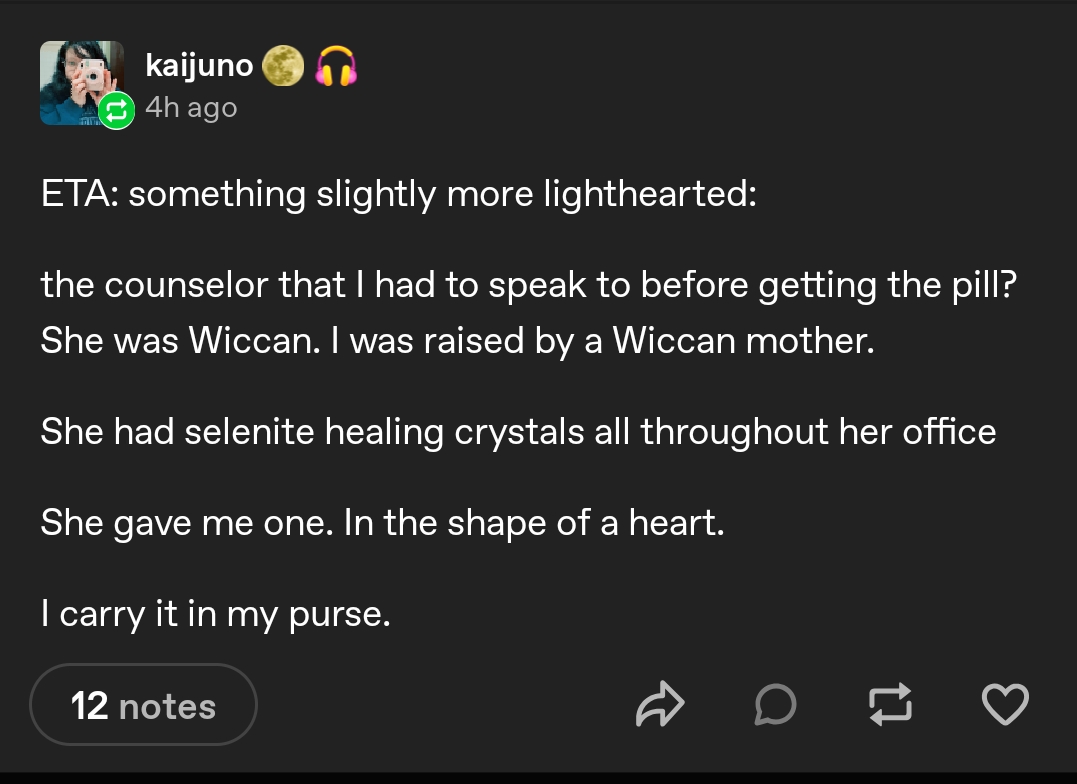The width and height of the screenshot is (1077, 784).
Task: Share the post via the arrow icon
Action: (x=660, y=704)
